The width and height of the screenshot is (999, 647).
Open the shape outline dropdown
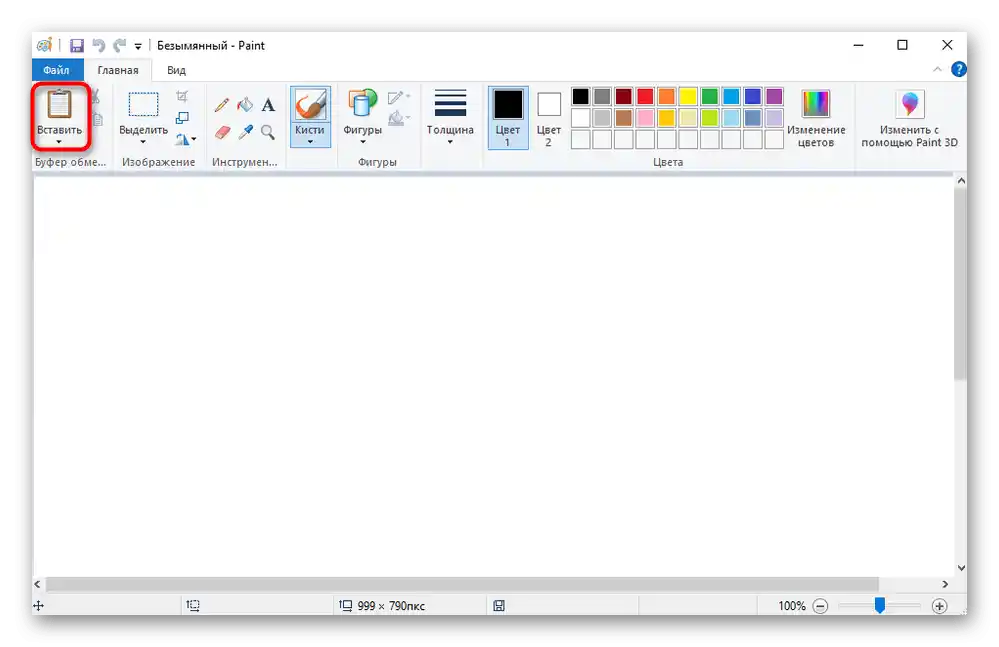pos(399,97)
